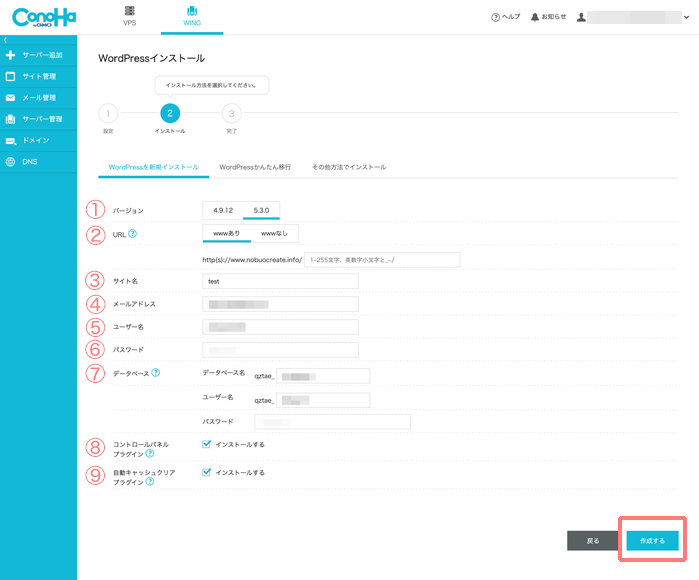Click コントロールパネルプラグイン help icon
This screenshot has width=699, height=580.
150,453
